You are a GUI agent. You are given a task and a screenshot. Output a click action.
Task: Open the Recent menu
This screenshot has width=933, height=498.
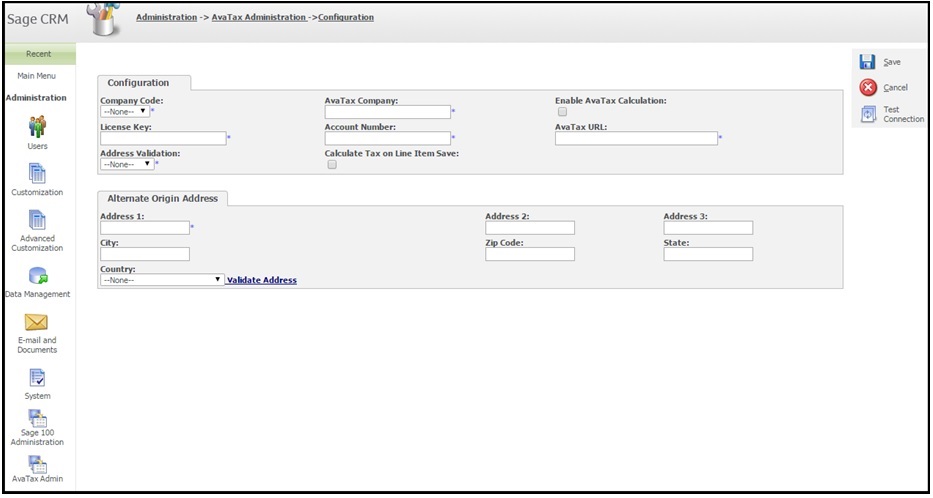(39, 54)
